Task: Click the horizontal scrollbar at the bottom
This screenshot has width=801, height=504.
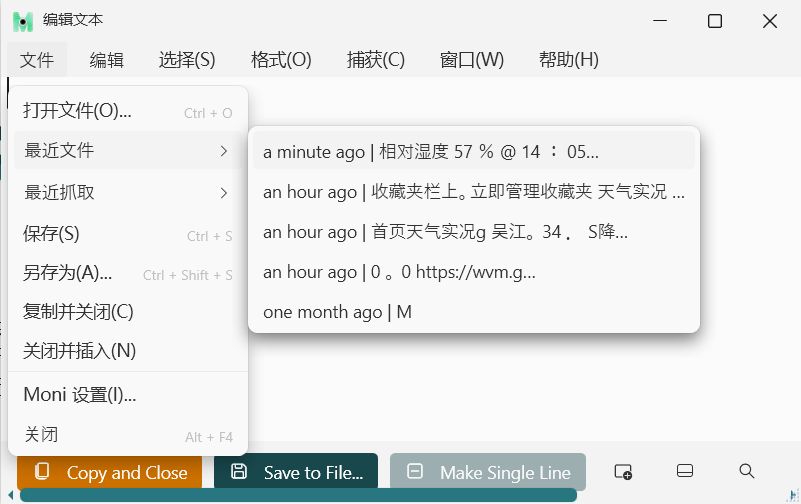Action: click(x=298, y=496)
